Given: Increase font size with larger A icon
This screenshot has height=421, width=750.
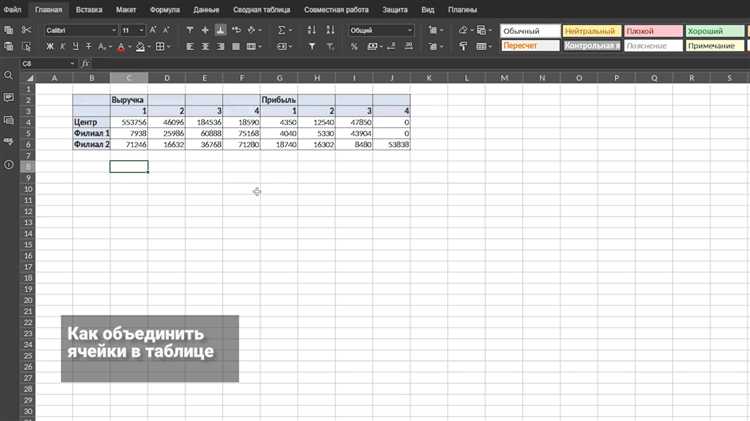Looking at the screenshot, I should (x=153, y=30).
